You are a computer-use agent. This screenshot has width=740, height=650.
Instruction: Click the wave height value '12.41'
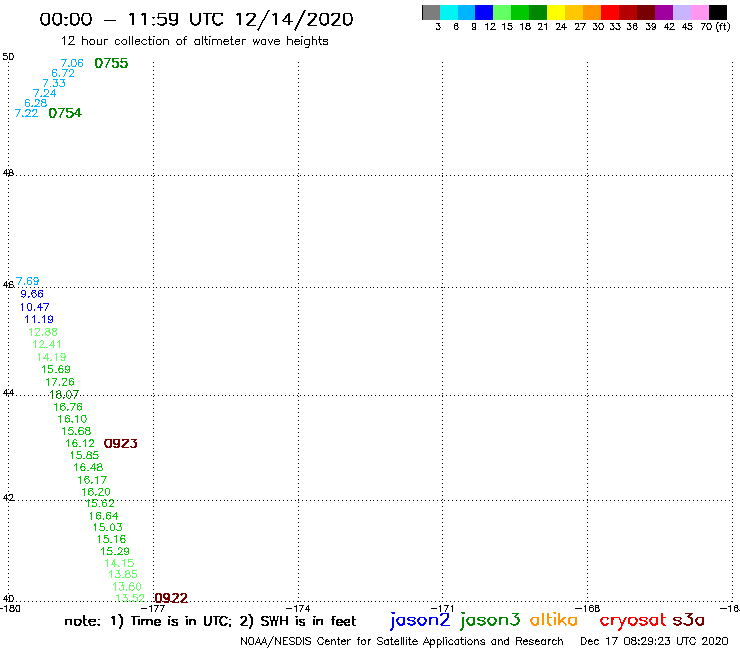47,344
